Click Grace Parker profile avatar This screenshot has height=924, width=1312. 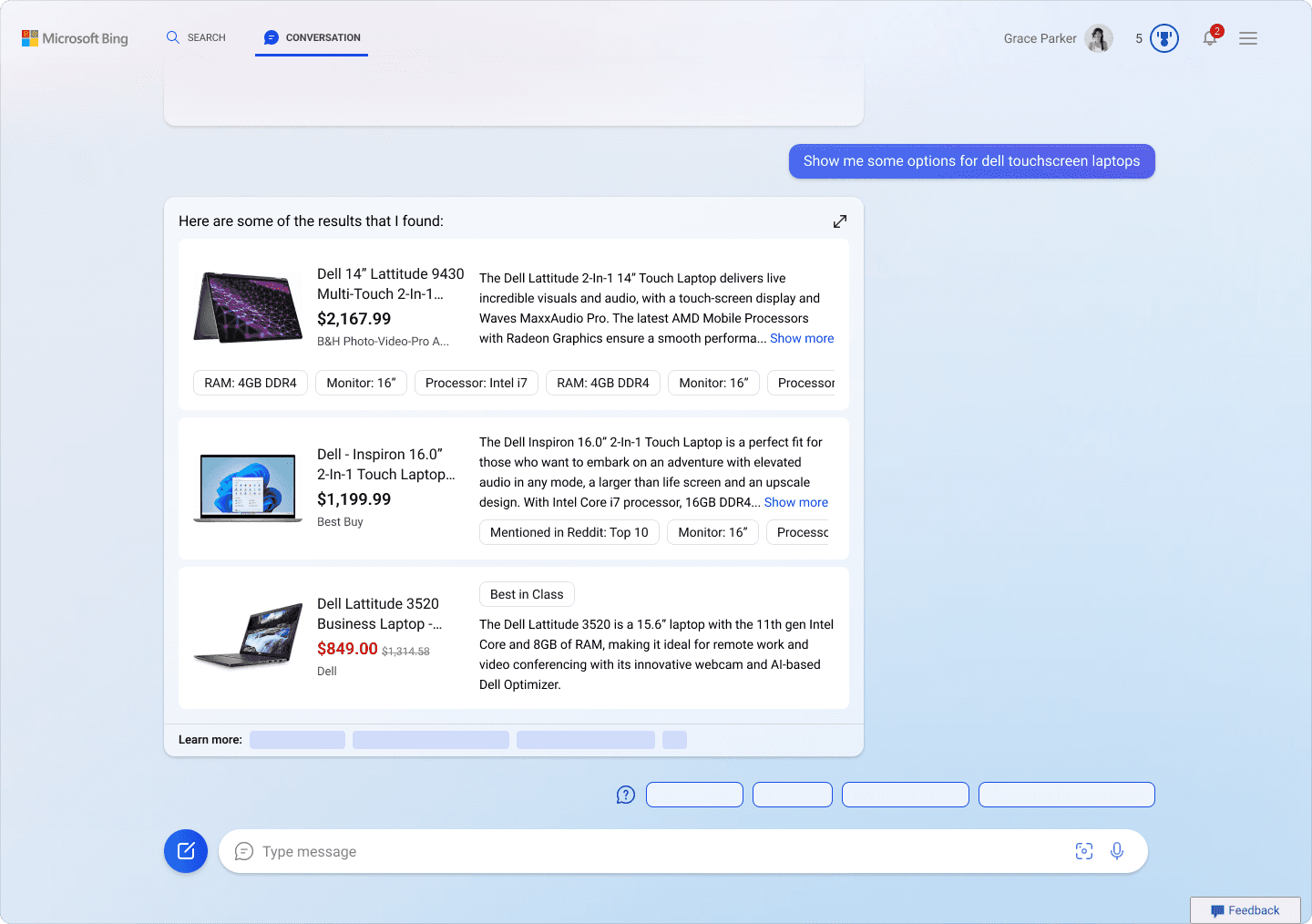click(x=1099, y=38)
